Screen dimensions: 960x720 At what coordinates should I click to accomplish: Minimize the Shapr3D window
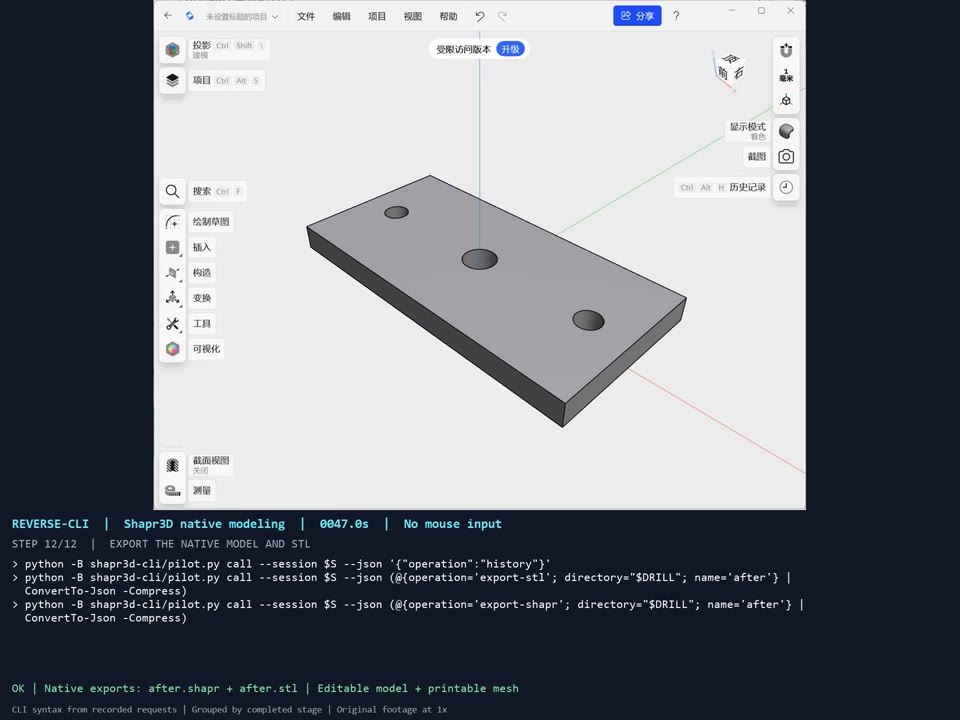click(732, 10)
